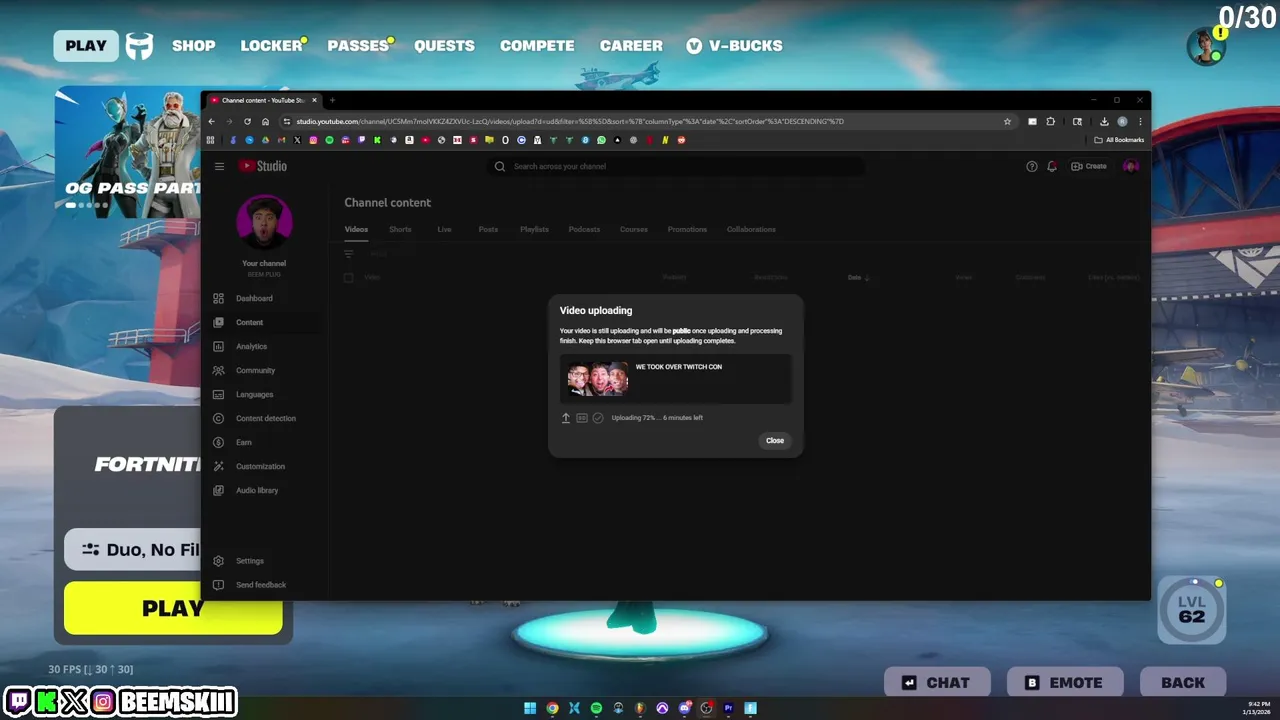This screenshot has width=1280, height=720.
Task: Open the Windows Start button
Action: tap(530, 708)
